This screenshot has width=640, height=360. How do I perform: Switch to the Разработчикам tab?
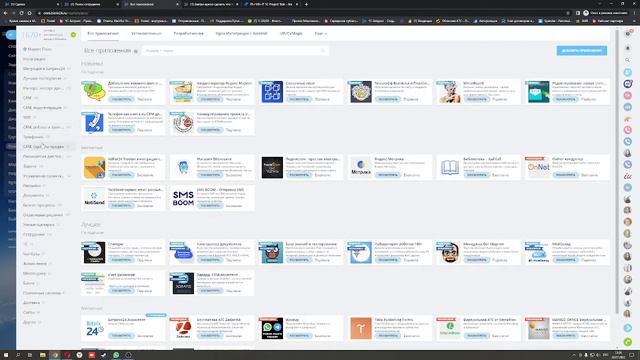point(188,33)
